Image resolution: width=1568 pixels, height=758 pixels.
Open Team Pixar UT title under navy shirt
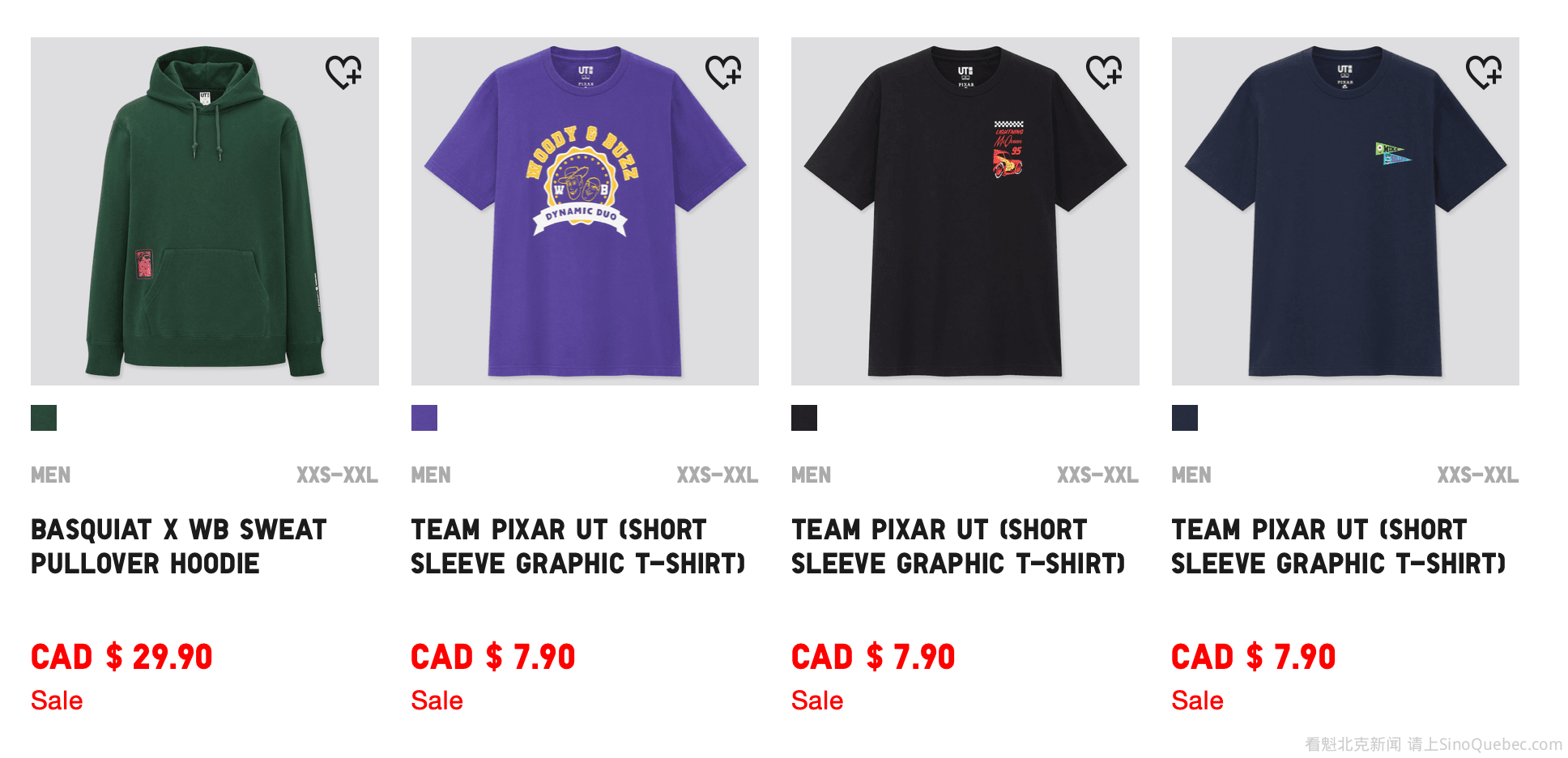pyautogui.click(x=1339, y=547)
